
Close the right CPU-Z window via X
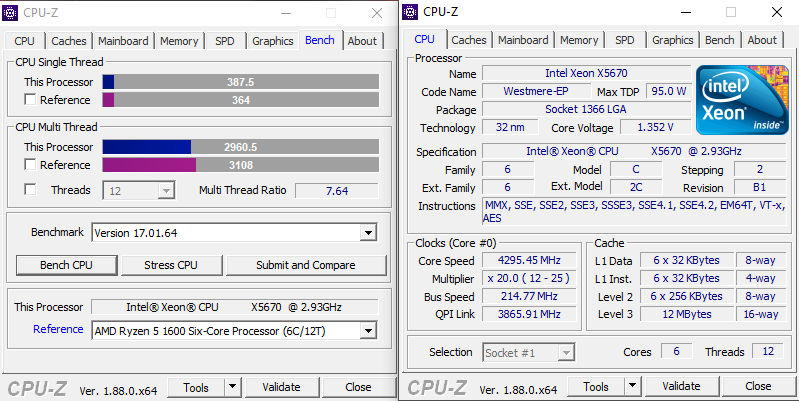pyautogui.click(x=777, y=12)
